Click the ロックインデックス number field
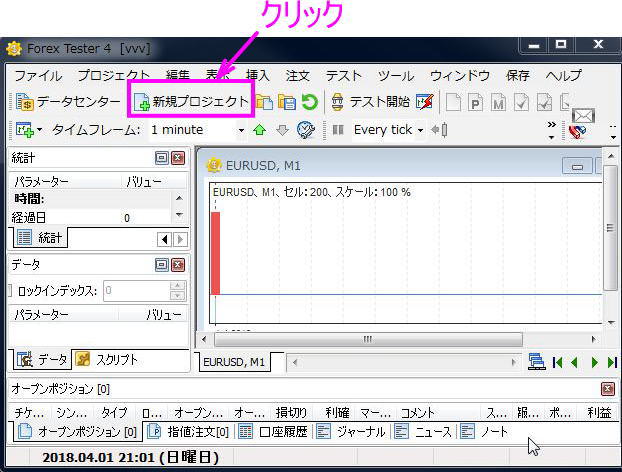Image resolution: width=622 pixels, height=472 pixels. point(136,291)
